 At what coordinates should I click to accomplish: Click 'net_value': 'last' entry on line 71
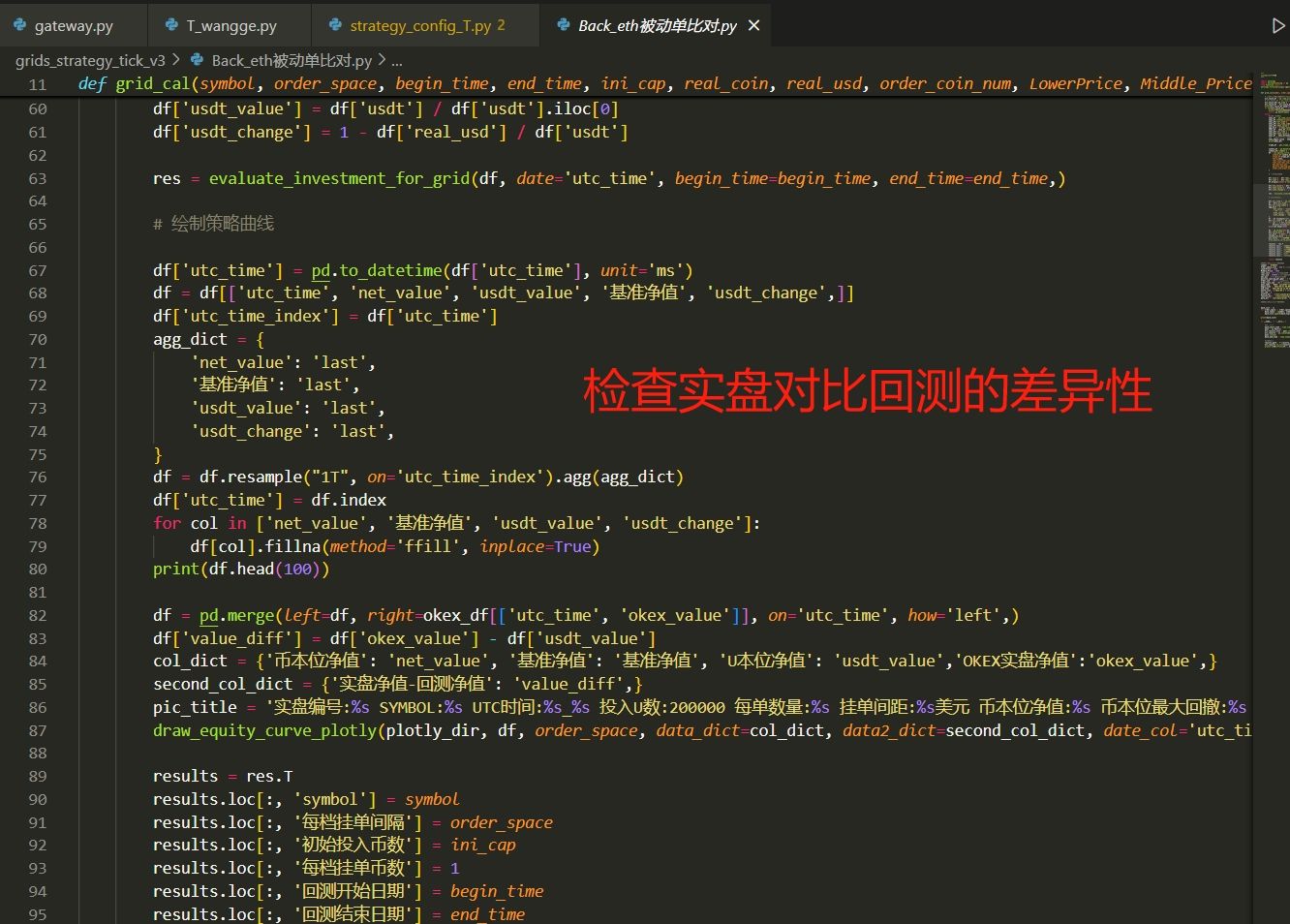[283, 362]
